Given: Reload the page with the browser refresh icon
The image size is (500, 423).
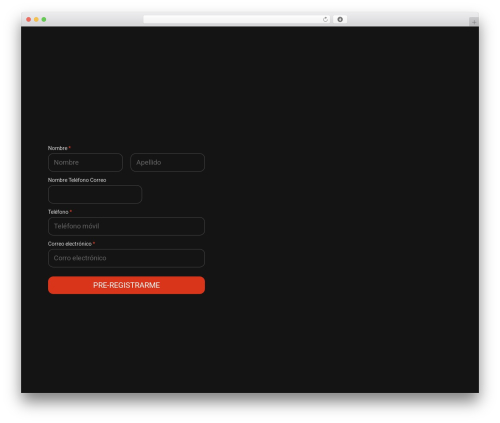Looking at the screenshot, I should 325,19.
